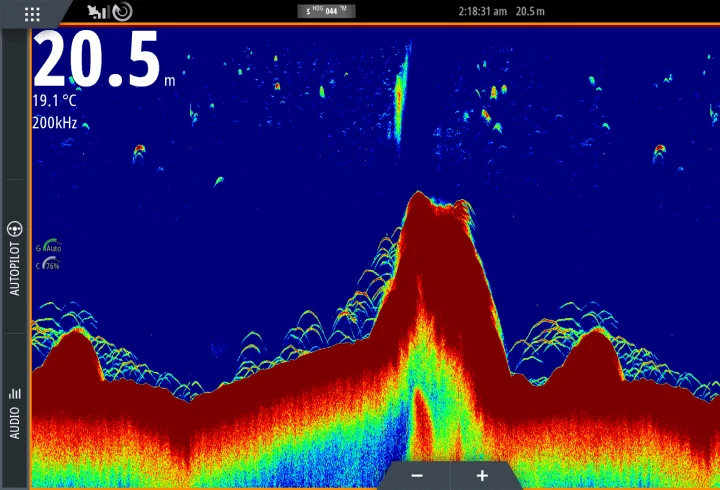Click the GPS satellite signal icon
The image size is (720, 490).
click(x=98, y=12)
